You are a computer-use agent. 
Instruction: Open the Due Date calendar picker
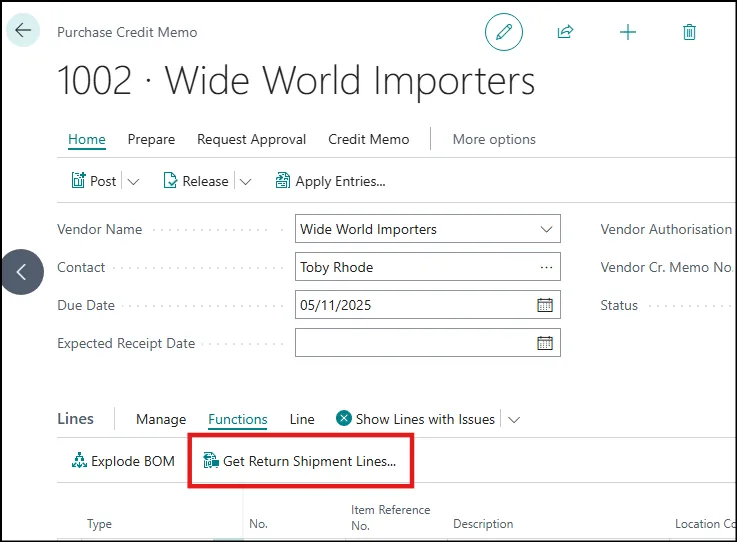coord(545,305)
